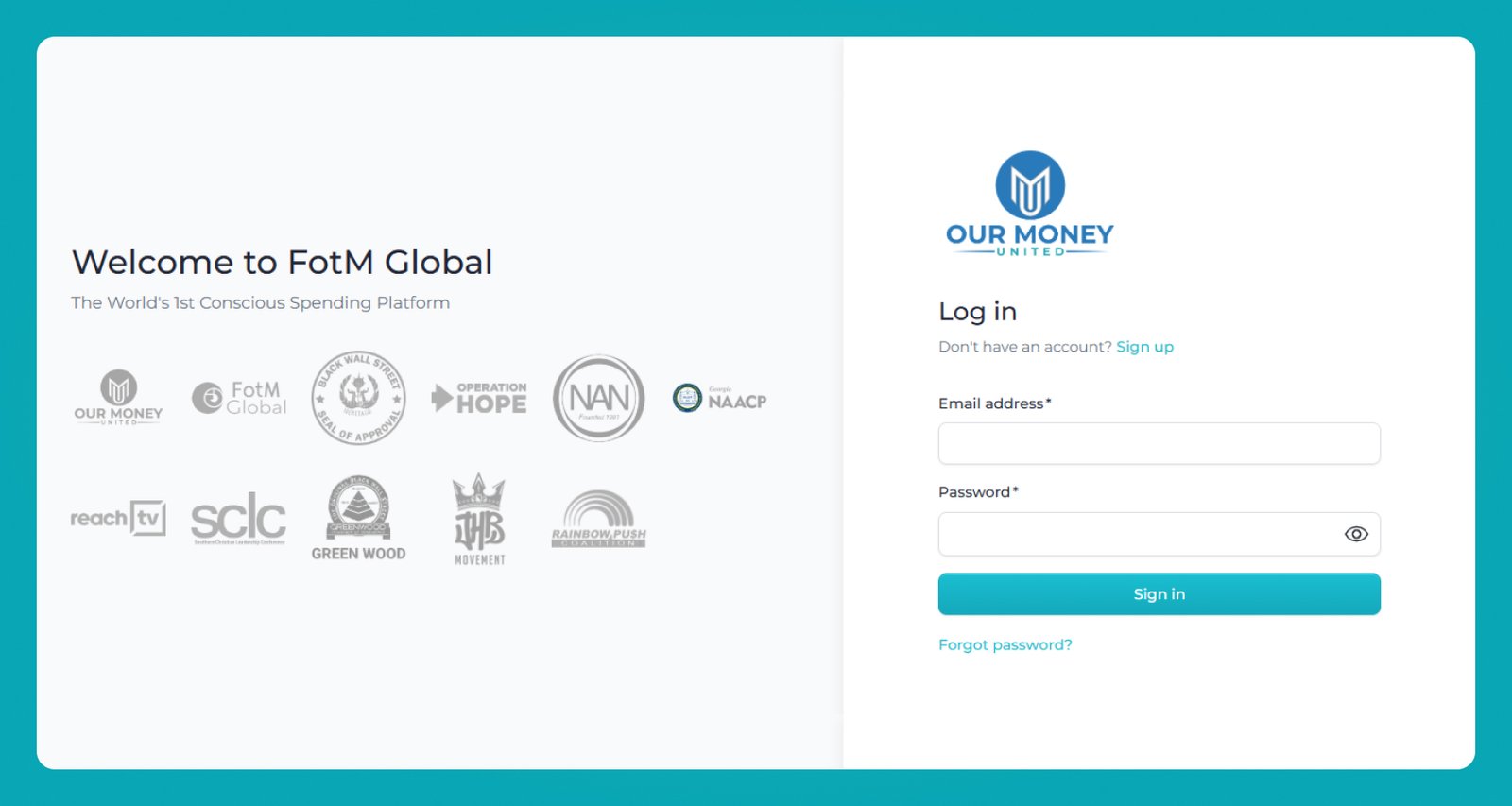Screen dimensions: 1512x806
Task: Click the Green Wood pyramid logo
Action: pos(358,518)
